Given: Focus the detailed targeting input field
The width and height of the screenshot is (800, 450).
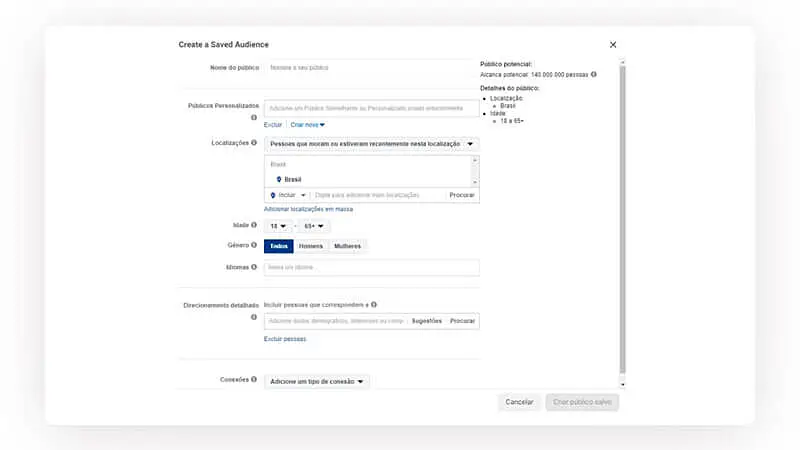Looking at the screenshot, I should click(336, 321).
